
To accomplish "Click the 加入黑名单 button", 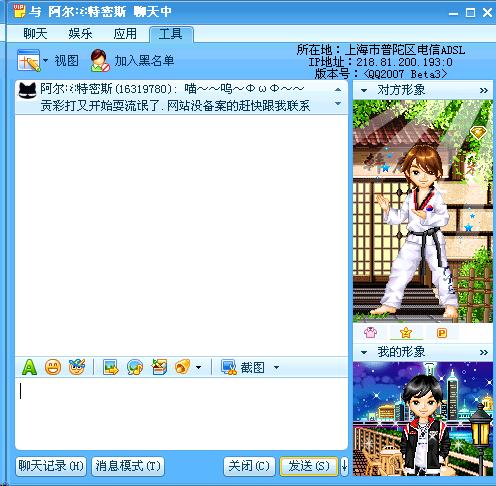I will coord(132,60).
